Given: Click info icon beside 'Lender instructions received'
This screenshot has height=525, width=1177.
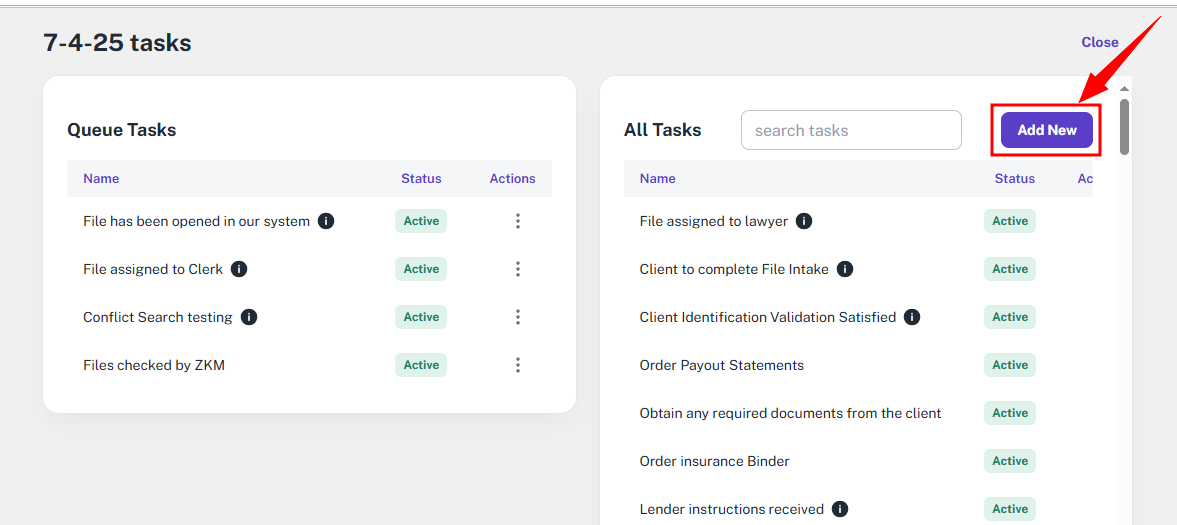Looking at the screenshot, I should [840, 509].
